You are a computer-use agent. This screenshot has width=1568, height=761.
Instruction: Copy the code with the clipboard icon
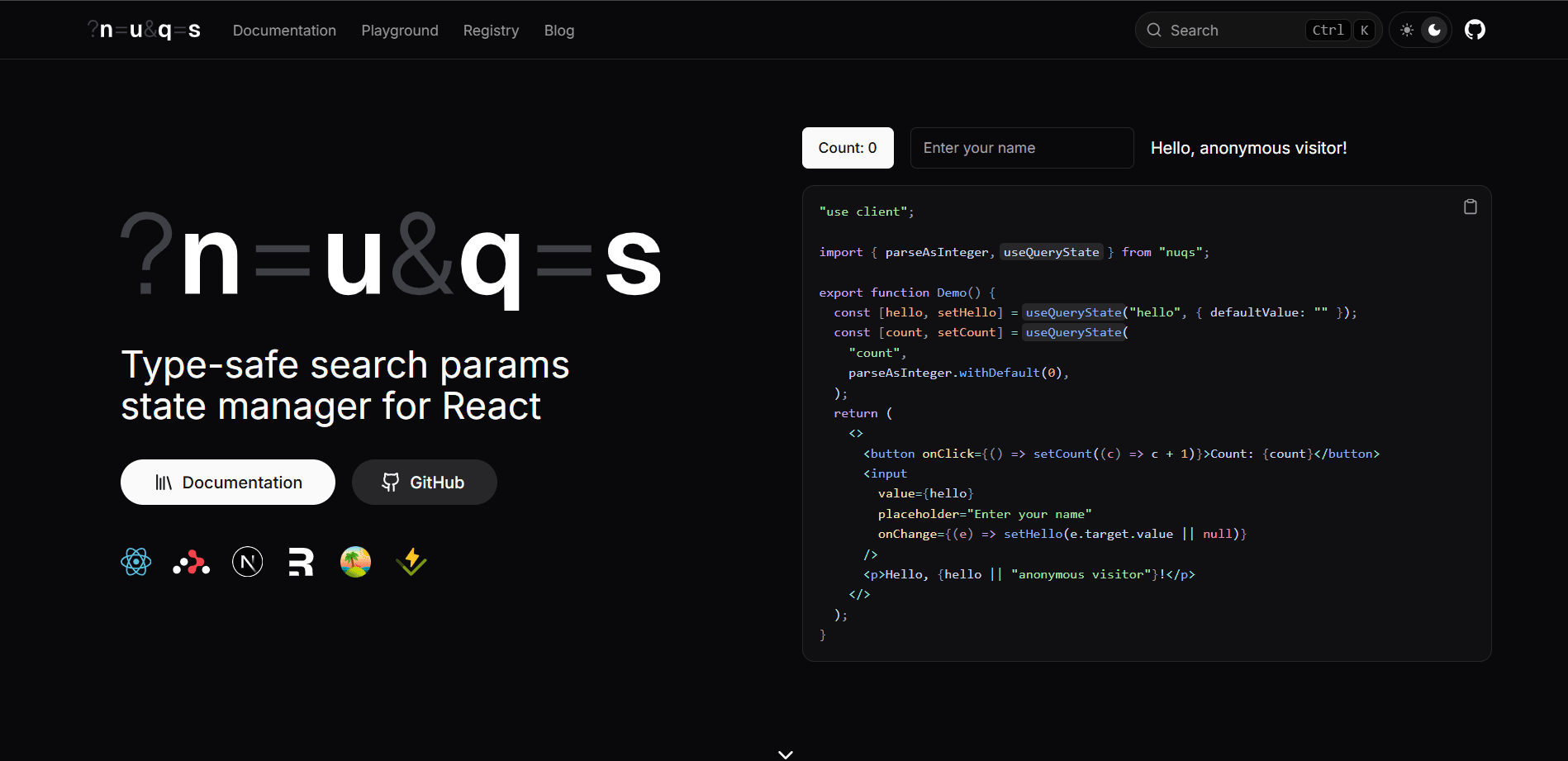(1470, 207)
